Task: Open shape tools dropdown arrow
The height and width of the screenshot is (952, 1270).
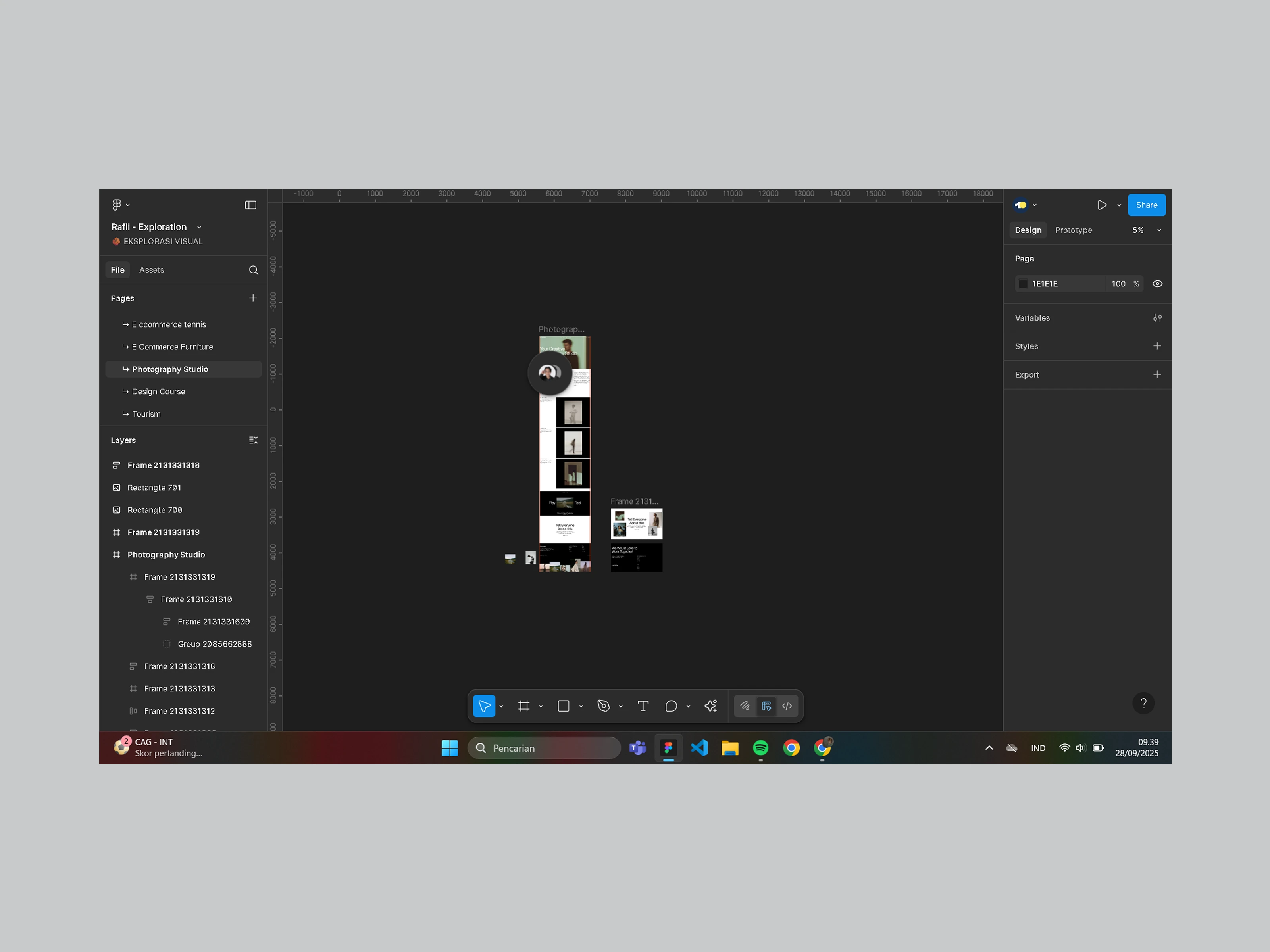Action: (581, 706)
